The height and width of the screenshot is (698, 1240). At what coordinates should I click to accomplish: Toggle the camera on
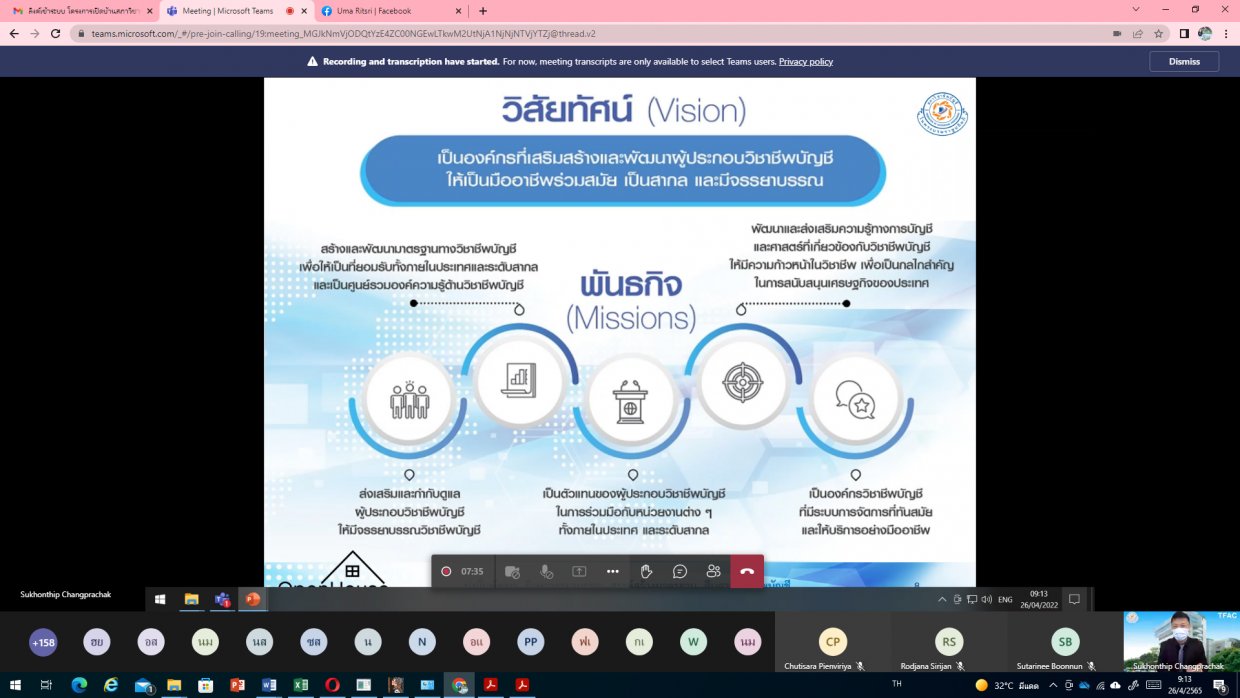[x=512, y=571]
